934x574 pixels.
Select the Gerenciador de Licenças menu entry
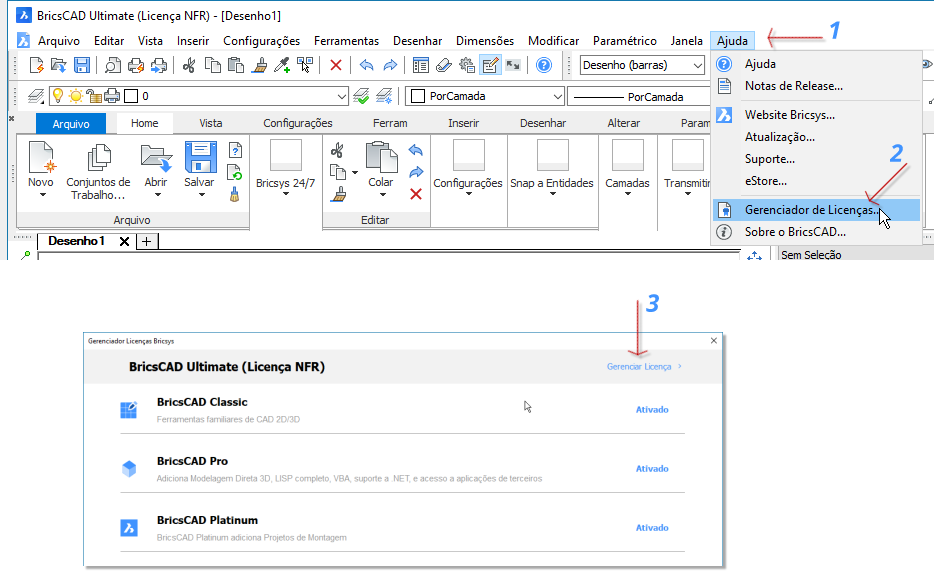coord(817,210)
